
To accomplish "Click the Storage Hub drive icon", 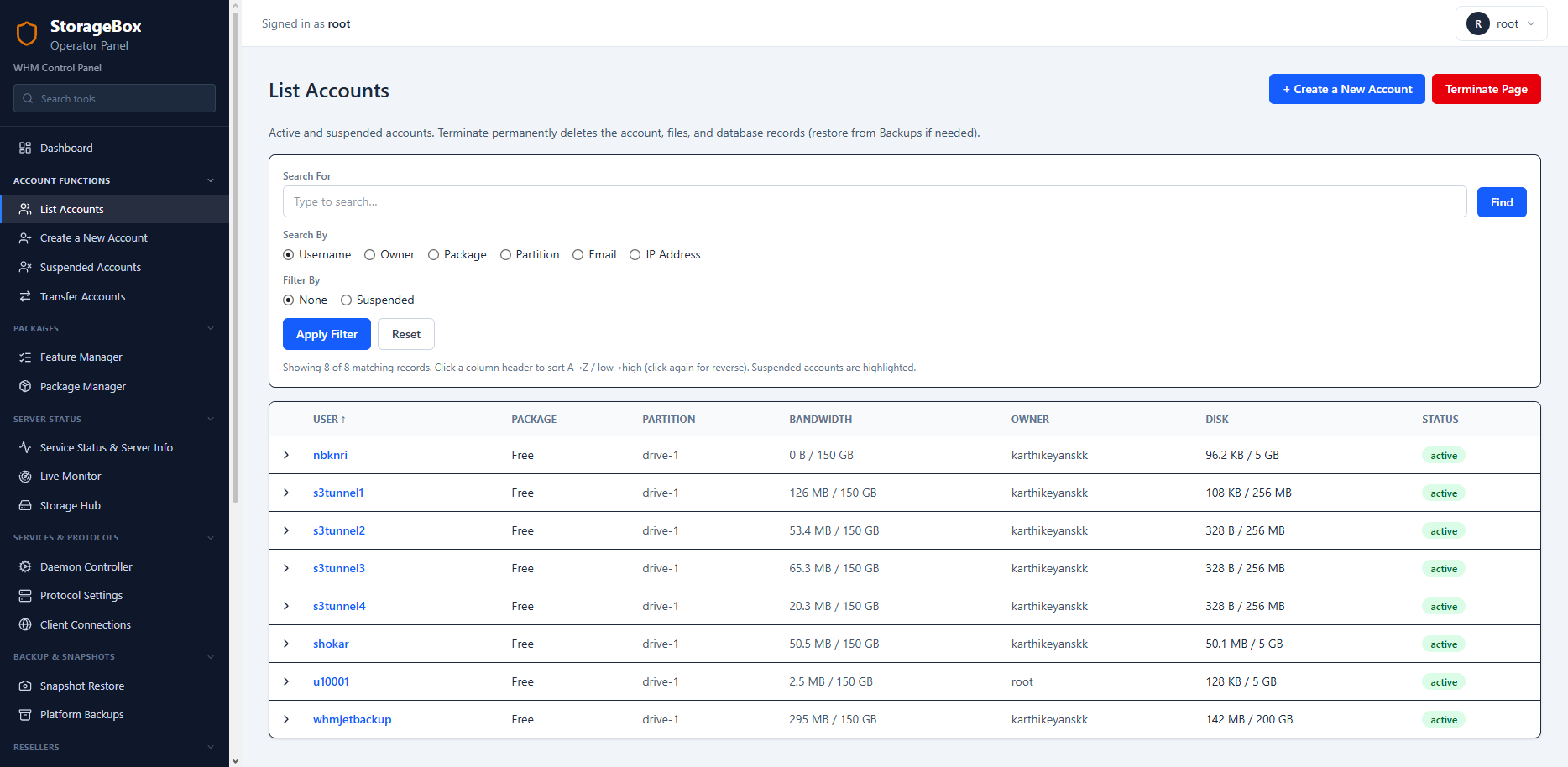I will [25, 505].
